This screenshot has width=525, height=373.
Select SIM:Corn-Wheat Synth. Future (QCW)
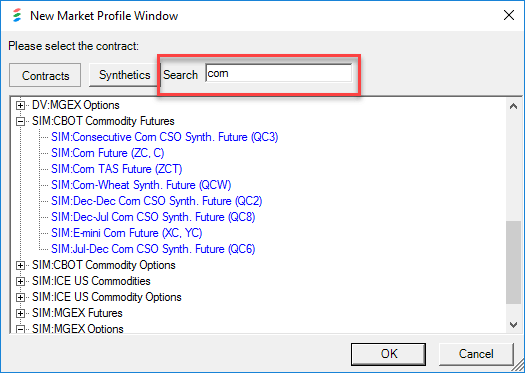click(141, 185)
